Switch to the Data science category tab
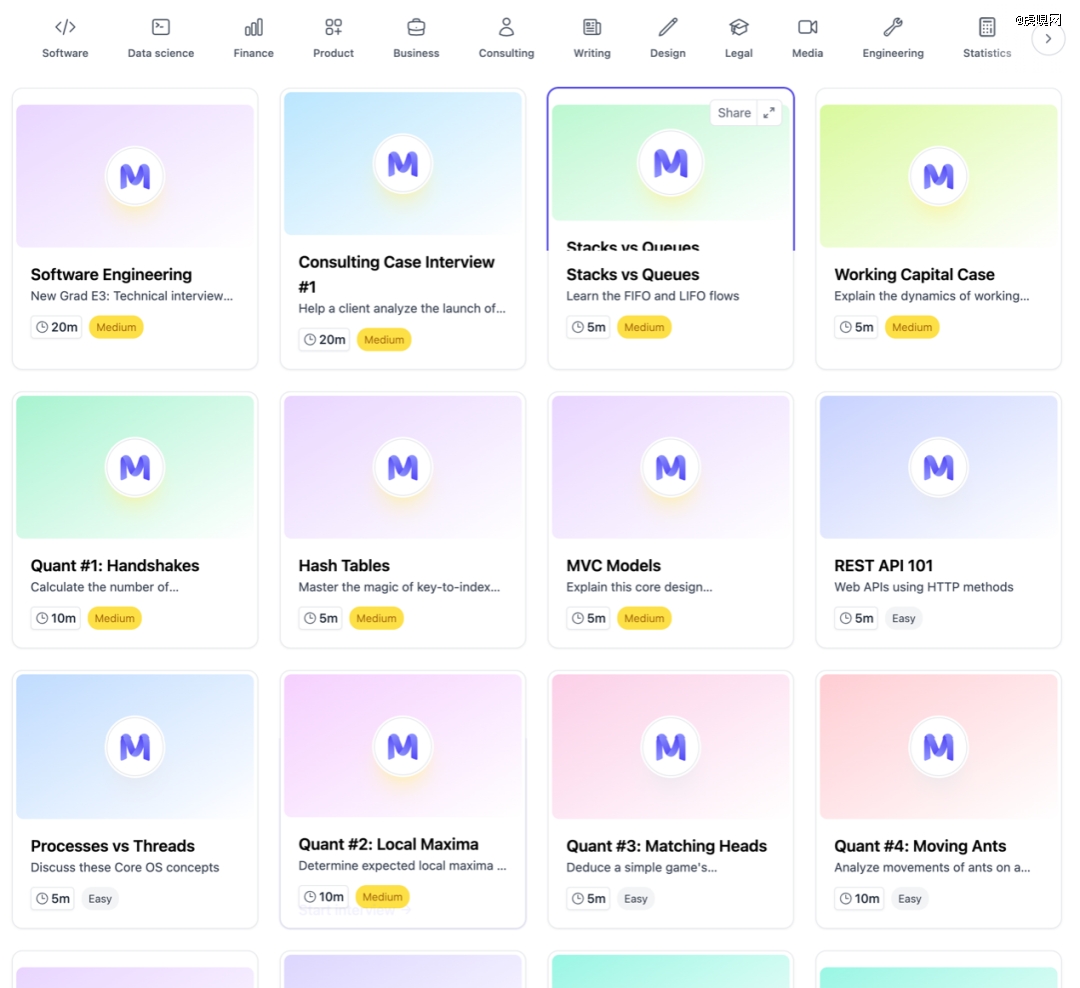The height and width of the screenshot is (988, 1080). tap(160, 39)
